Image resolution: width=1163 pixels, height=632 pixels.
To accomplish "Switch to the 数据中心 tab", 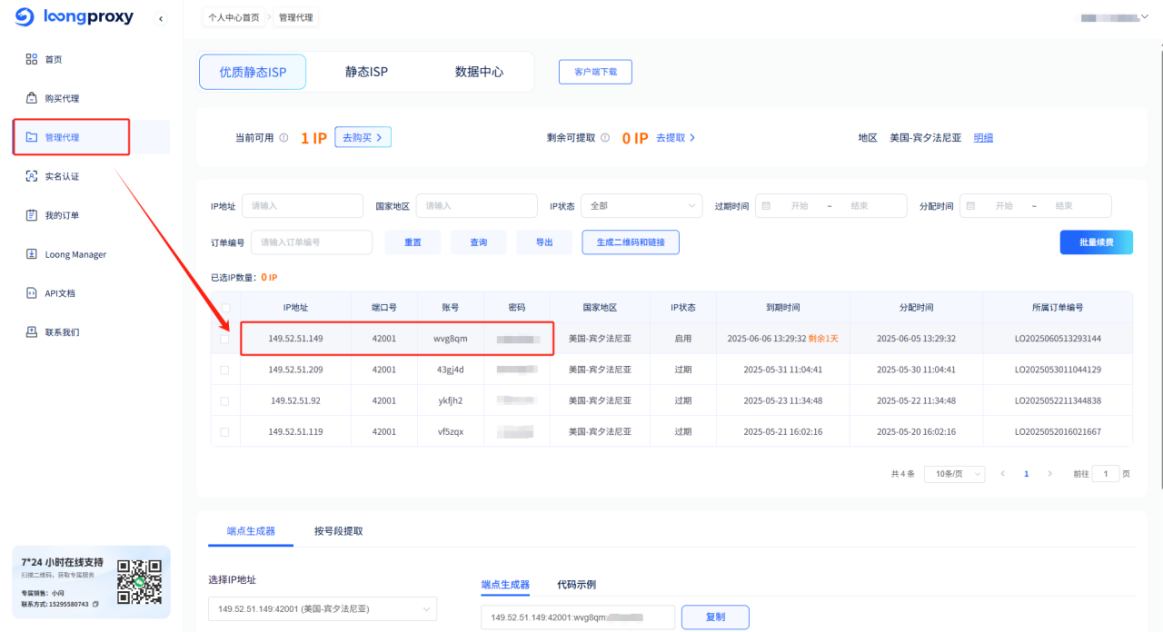I will pyautogui.click(x=478, y=72).
